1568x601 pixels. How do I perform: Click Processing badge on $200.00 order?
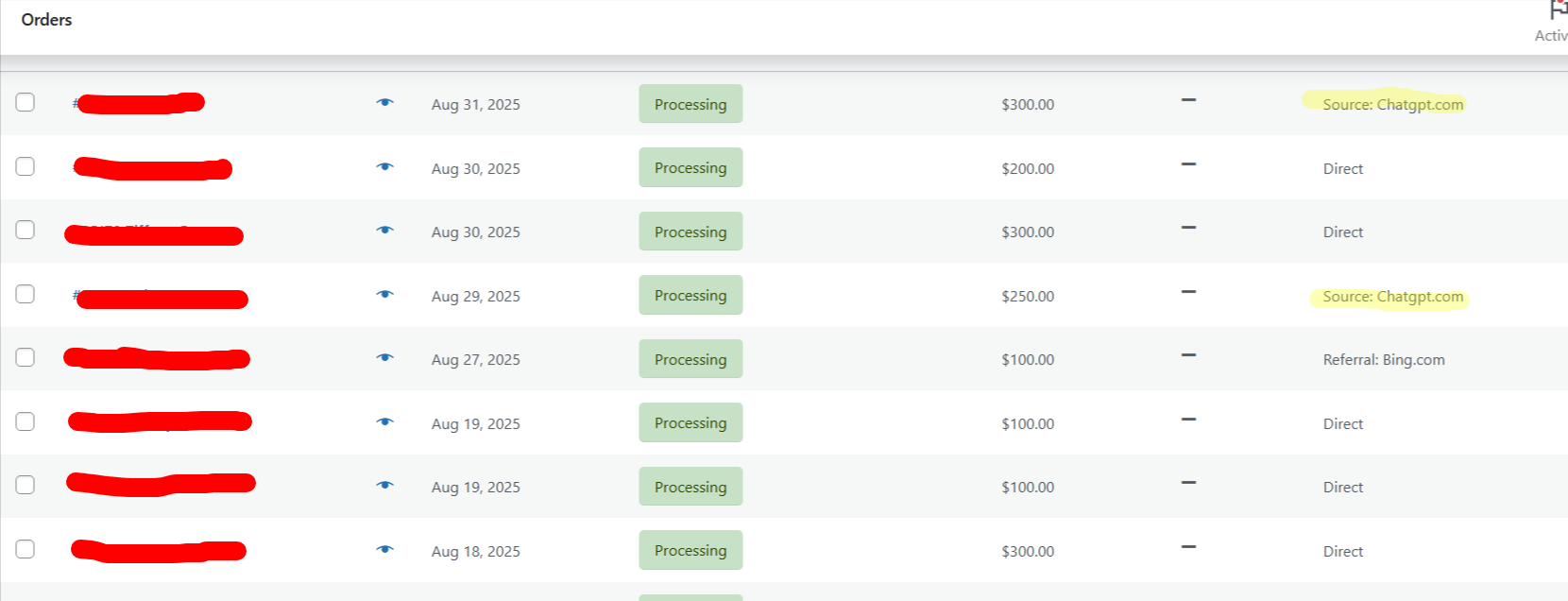[x=690, y=167]
